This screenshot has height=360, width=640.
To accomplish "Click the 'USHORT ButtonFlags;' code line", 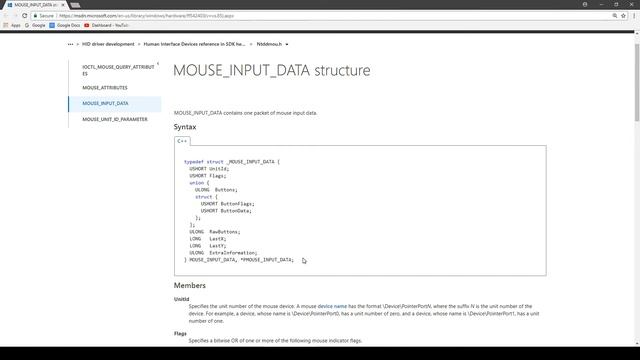I will click(227, 204).
